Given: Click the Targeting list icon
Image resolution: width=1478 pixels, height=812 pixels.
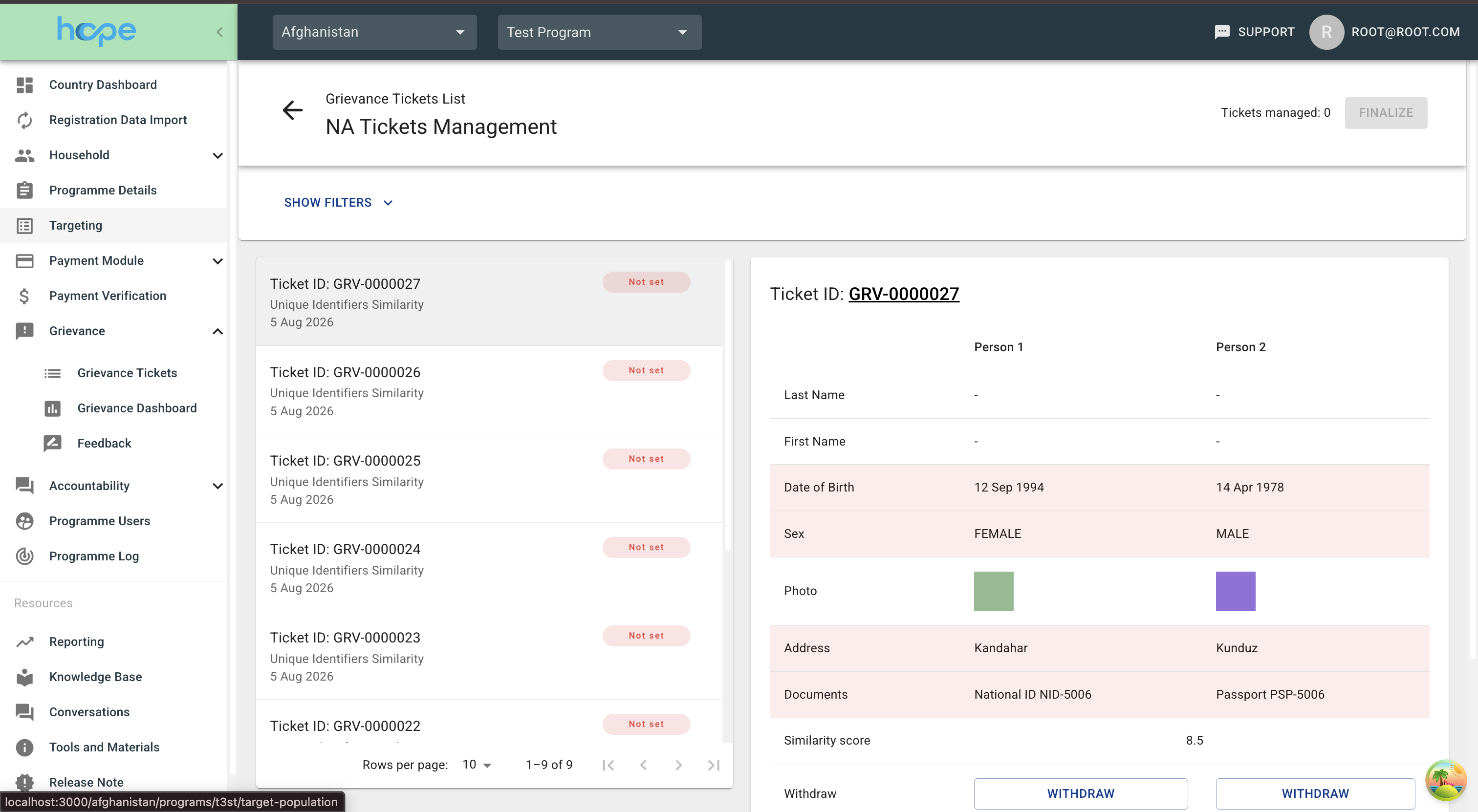Looking at the screenshot, I should pyautogui.click(x=24, y=225).
